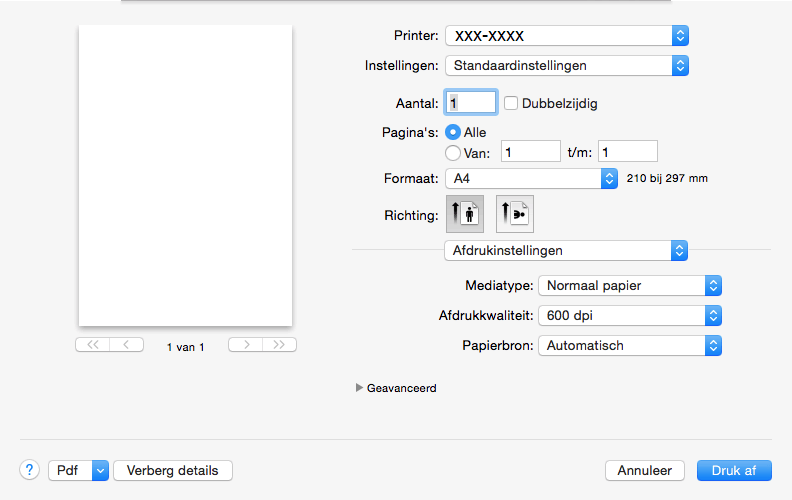Viewport: 792px width, 500px height.
Task: Enable Dubbelzijdig checkbox
Action: (x=511, y=103)
